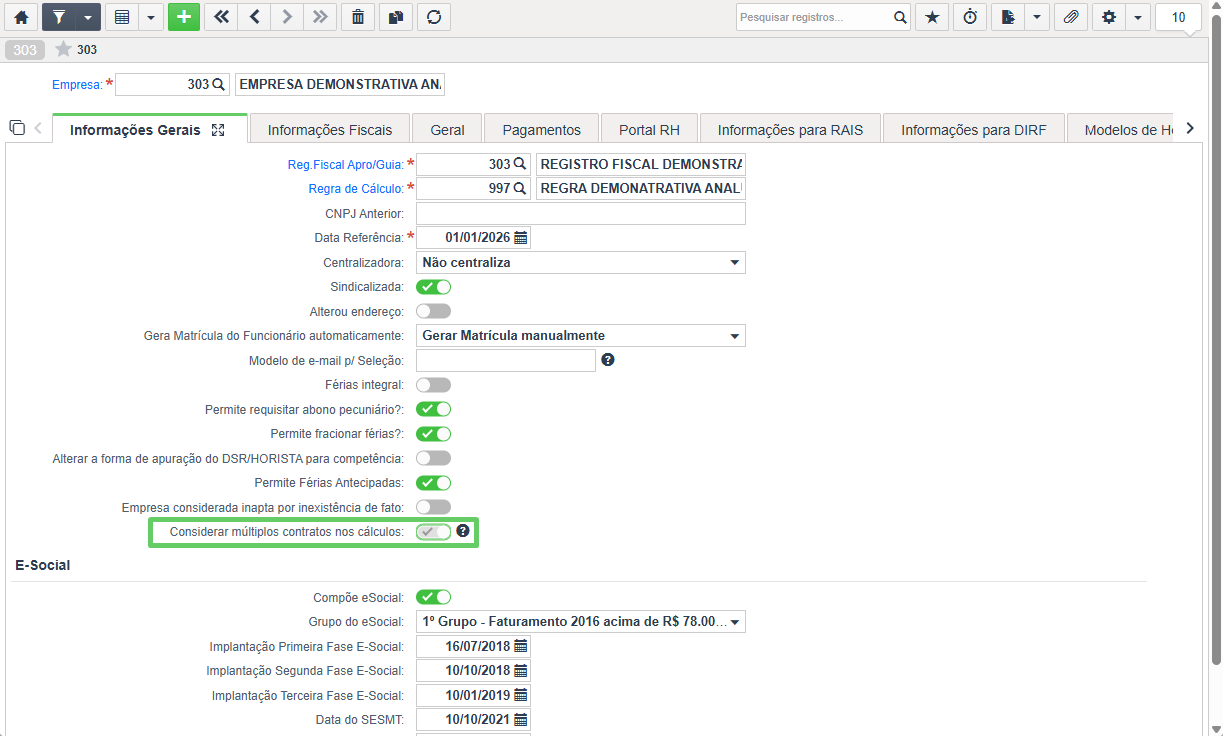Image resolution: width=1223 pixels, height=736 pixels.
Task: Open Gera Matrícula do Funcionário dropdown
Action: pyautogui.click(x=581, y=336)
